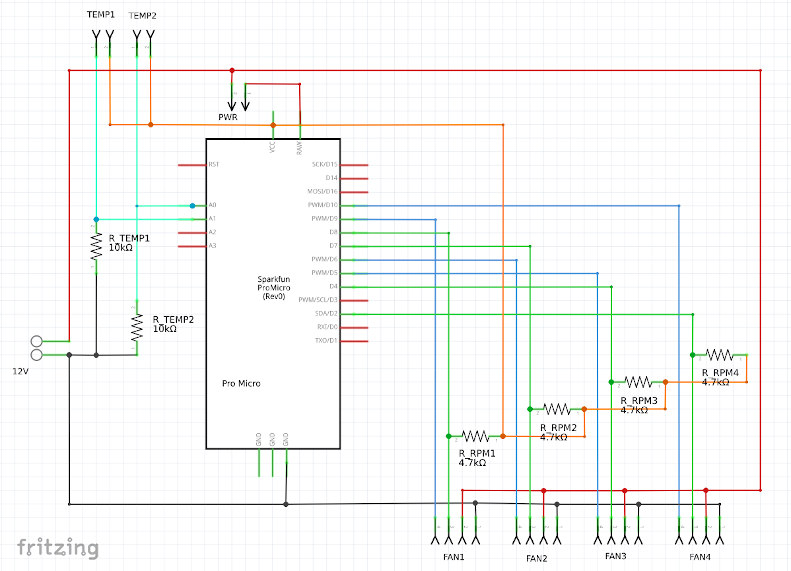Image resolution: width=791 pixels, height=571 pixels.
Task: Click the 10kΩ value under R_TEMP2
Action: pos(164,329)
